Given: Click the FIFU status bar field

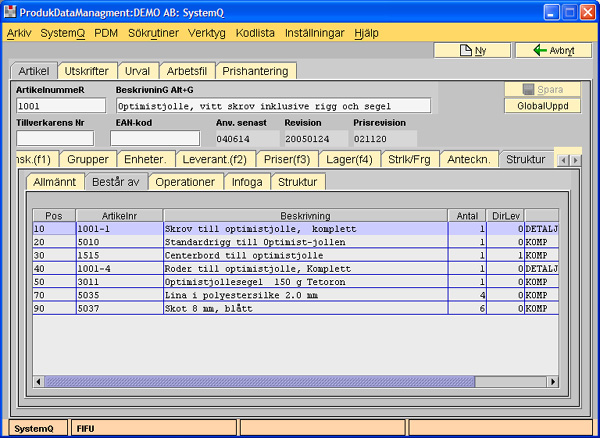Looking at the screenshot, I should tap(154, 428).
